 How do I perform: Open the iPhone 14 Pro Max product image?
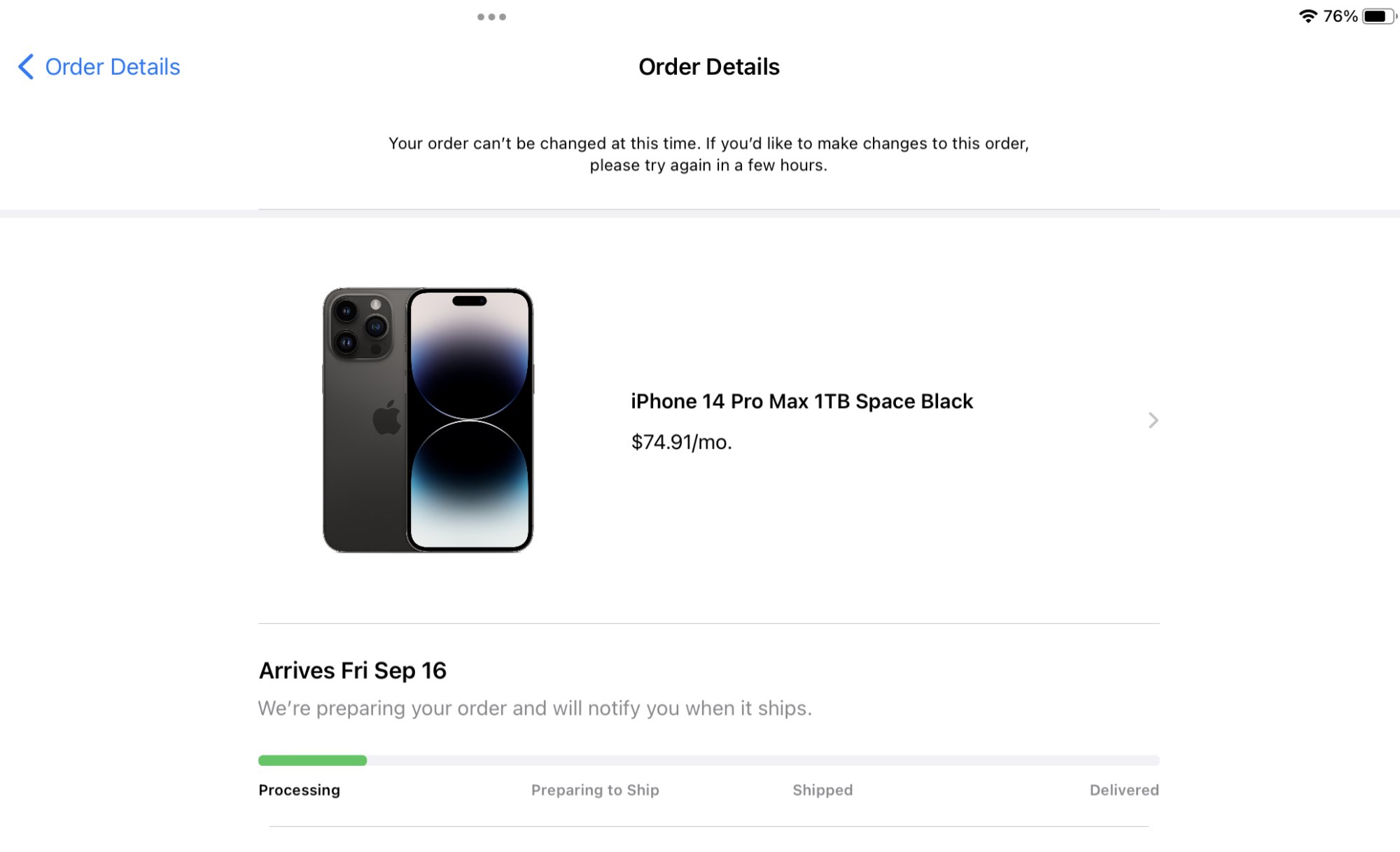[x=428, y=420]
